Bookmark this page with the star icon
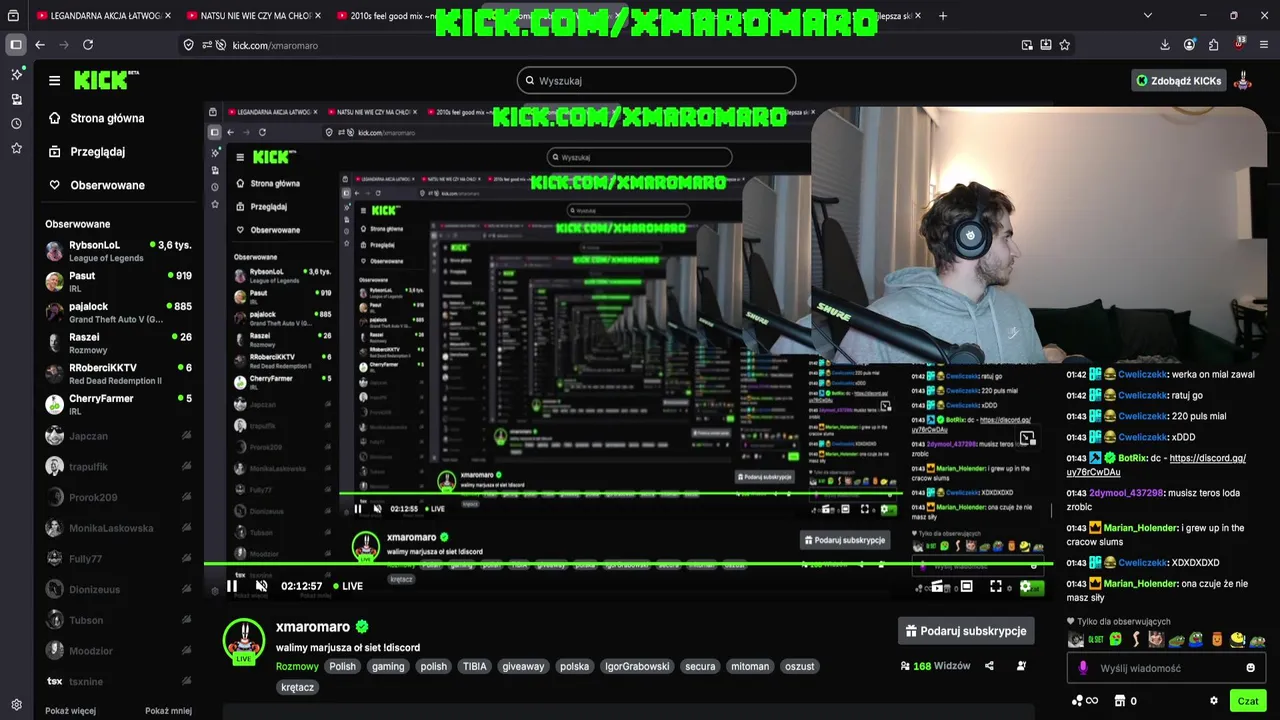This screenshot has height=720, width=1280. tap(1065, 45)
